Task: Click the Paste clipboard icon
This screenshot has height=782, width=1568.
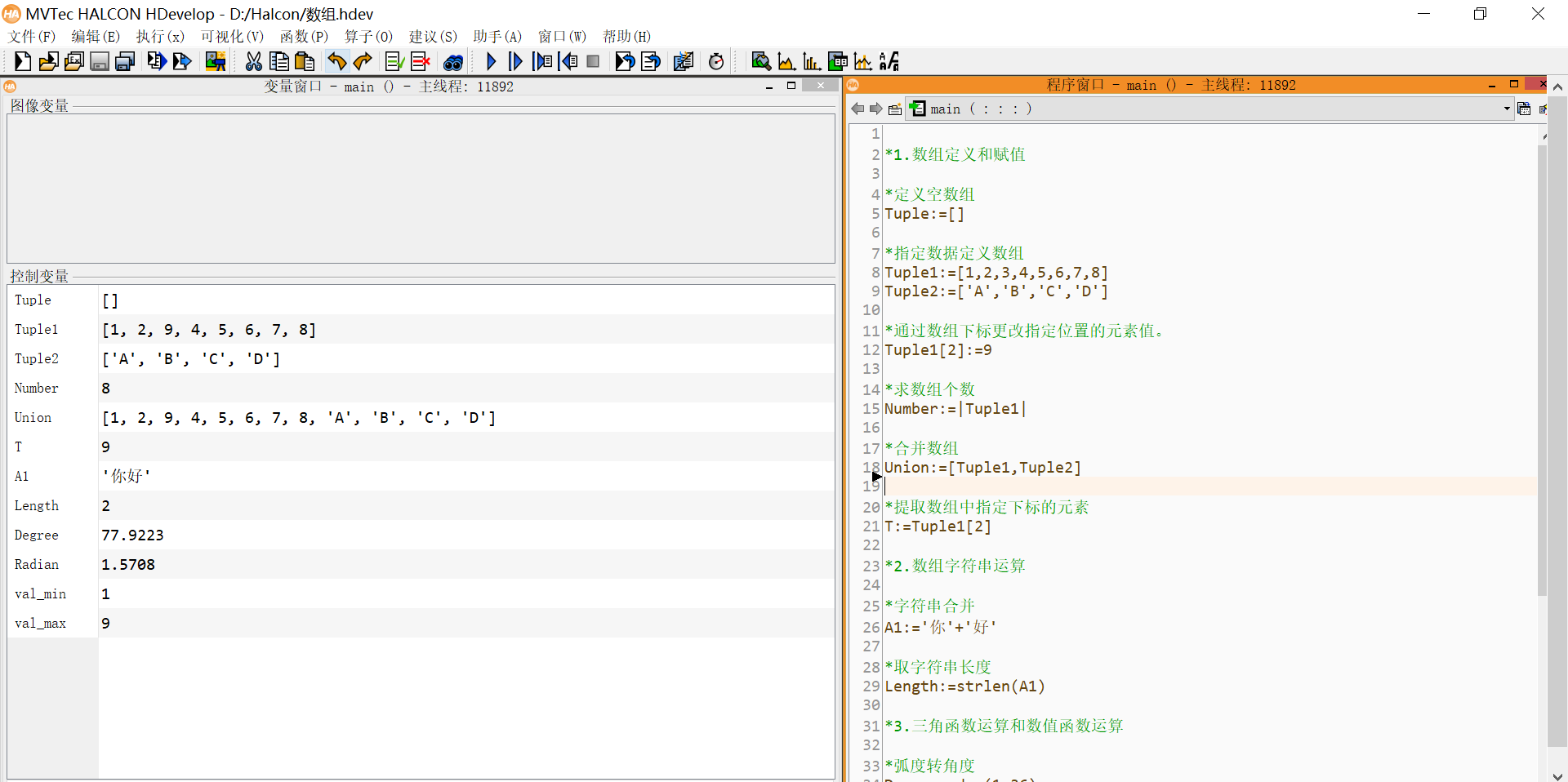Action: [x=304, y=61]
